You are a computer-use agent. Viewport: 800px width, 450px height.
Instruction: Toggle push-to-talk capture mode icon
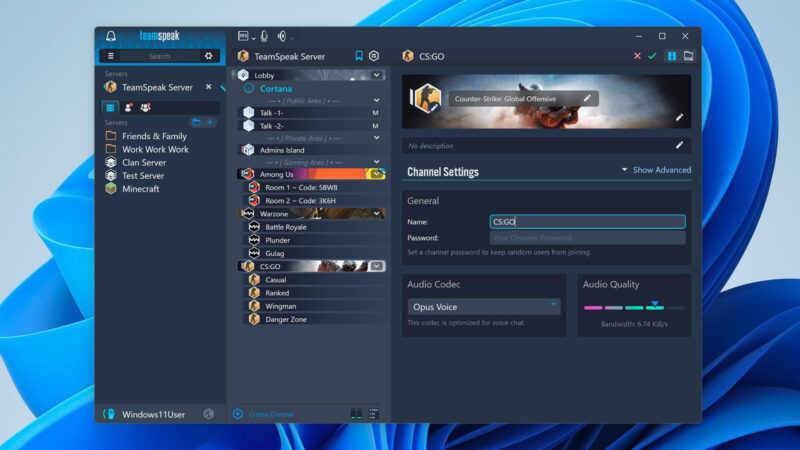[243, 36]
